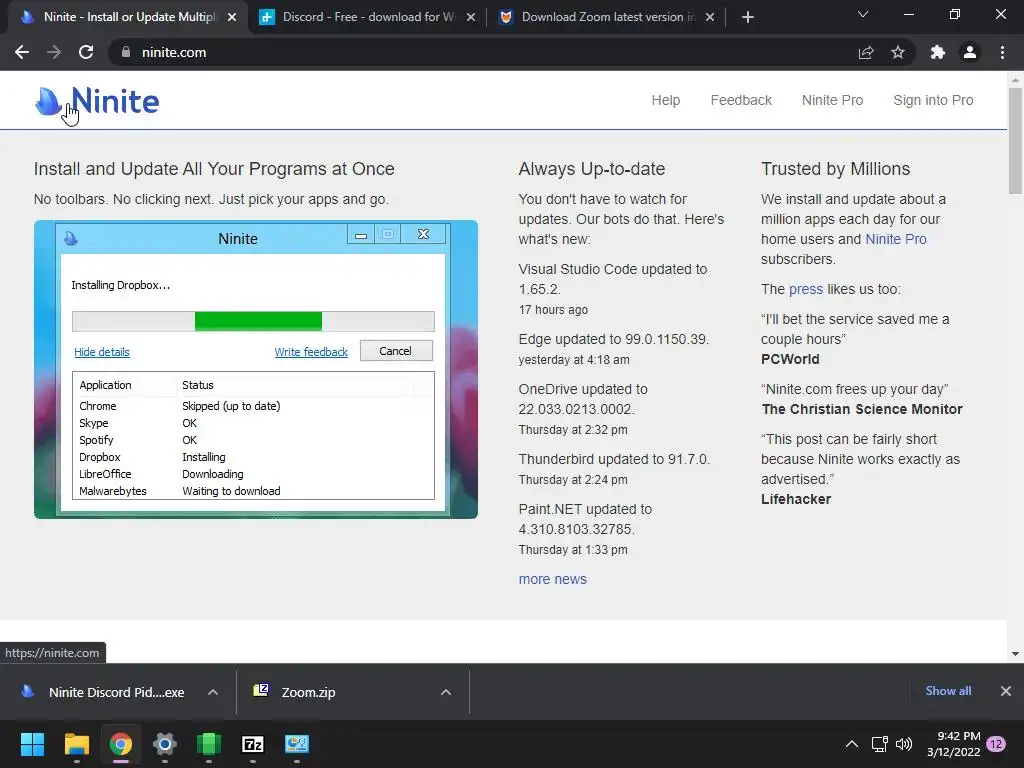1024x768 pixels.
Task: Share this page using the share icon
Action: pyautogui.click(x=866, y=52)
